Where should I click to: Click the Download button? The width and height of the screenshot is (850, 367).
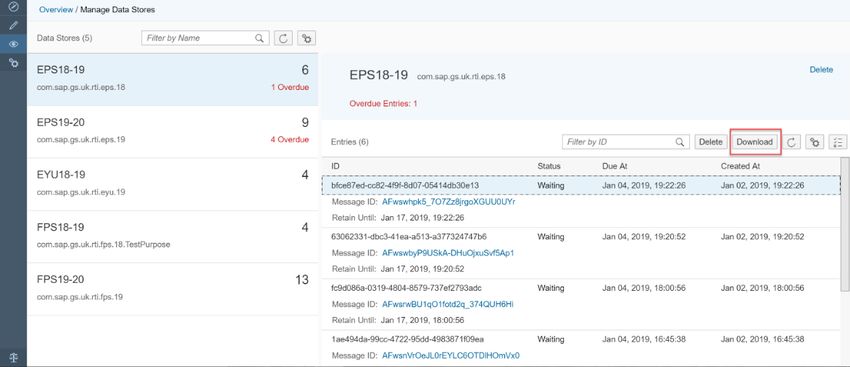(755, 142)
